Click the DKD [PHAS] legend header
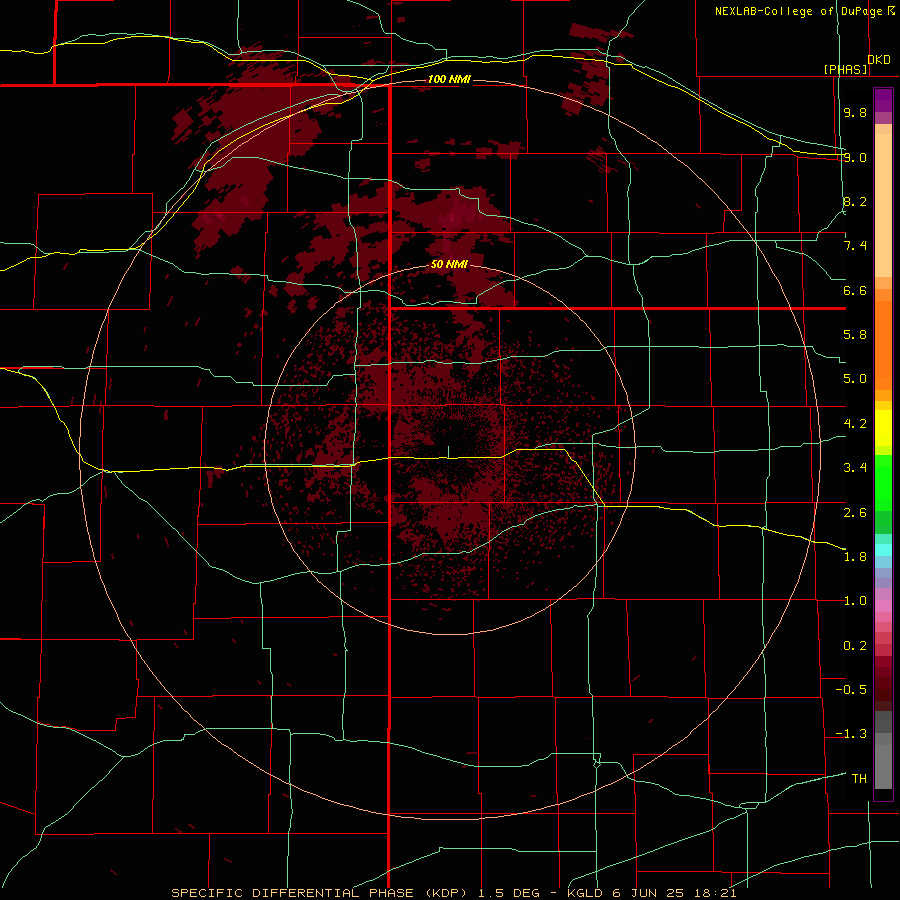 click(857, 64)
